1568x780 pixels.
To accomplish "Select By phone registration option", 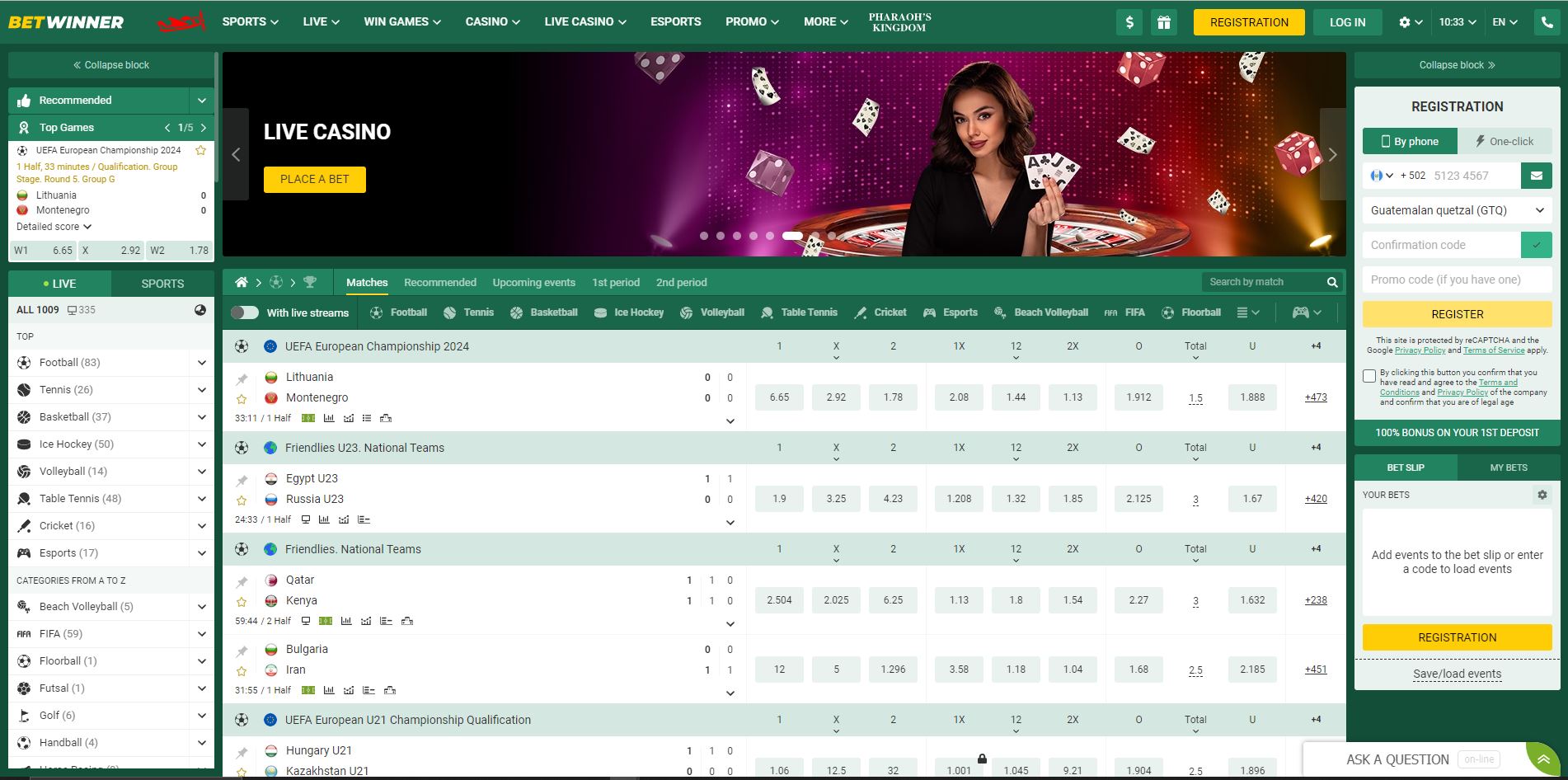I will 1410,141.
